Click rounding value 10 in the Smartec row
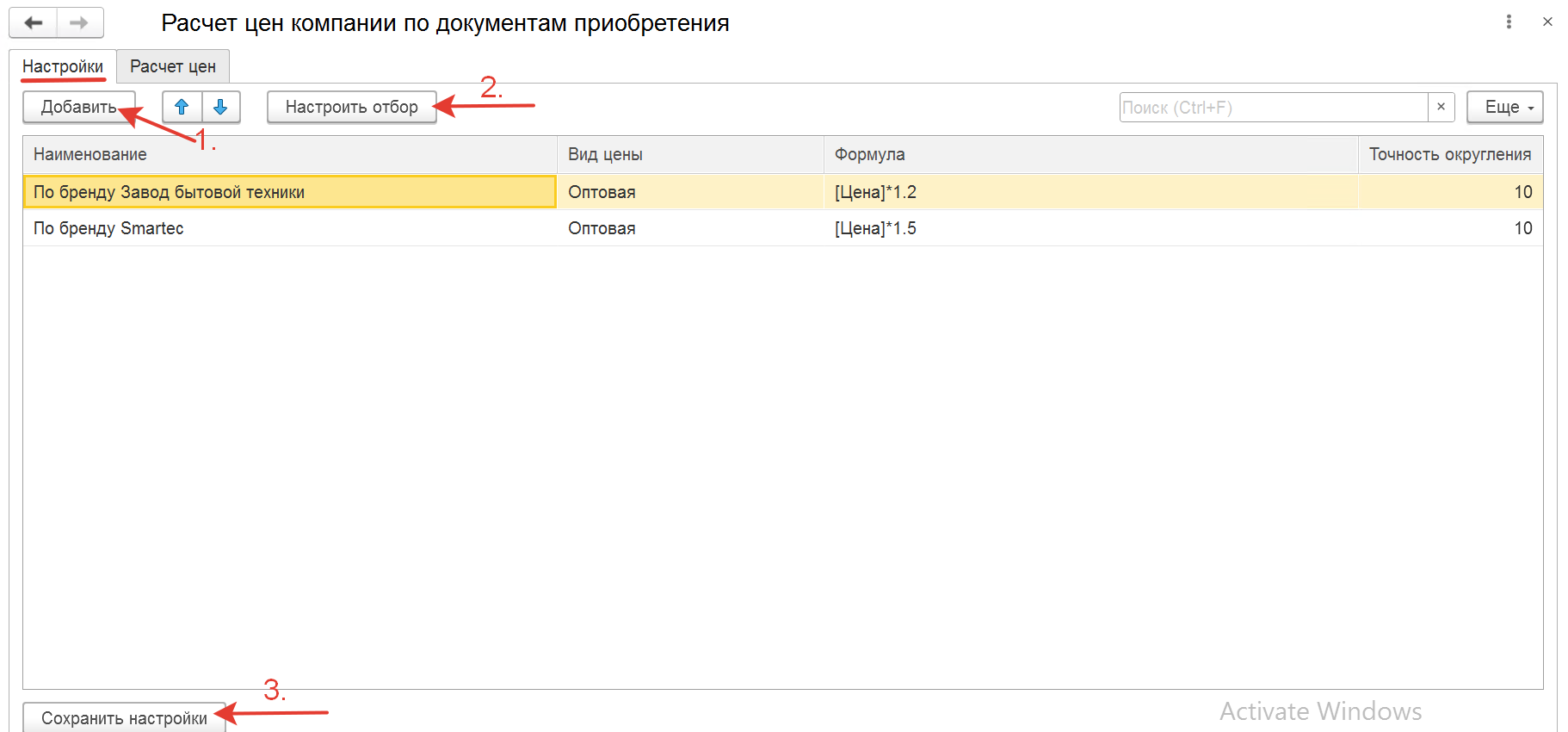The height and width of the screenshot is (732, 1568). pyautogui.click(x=1450, y=228)
